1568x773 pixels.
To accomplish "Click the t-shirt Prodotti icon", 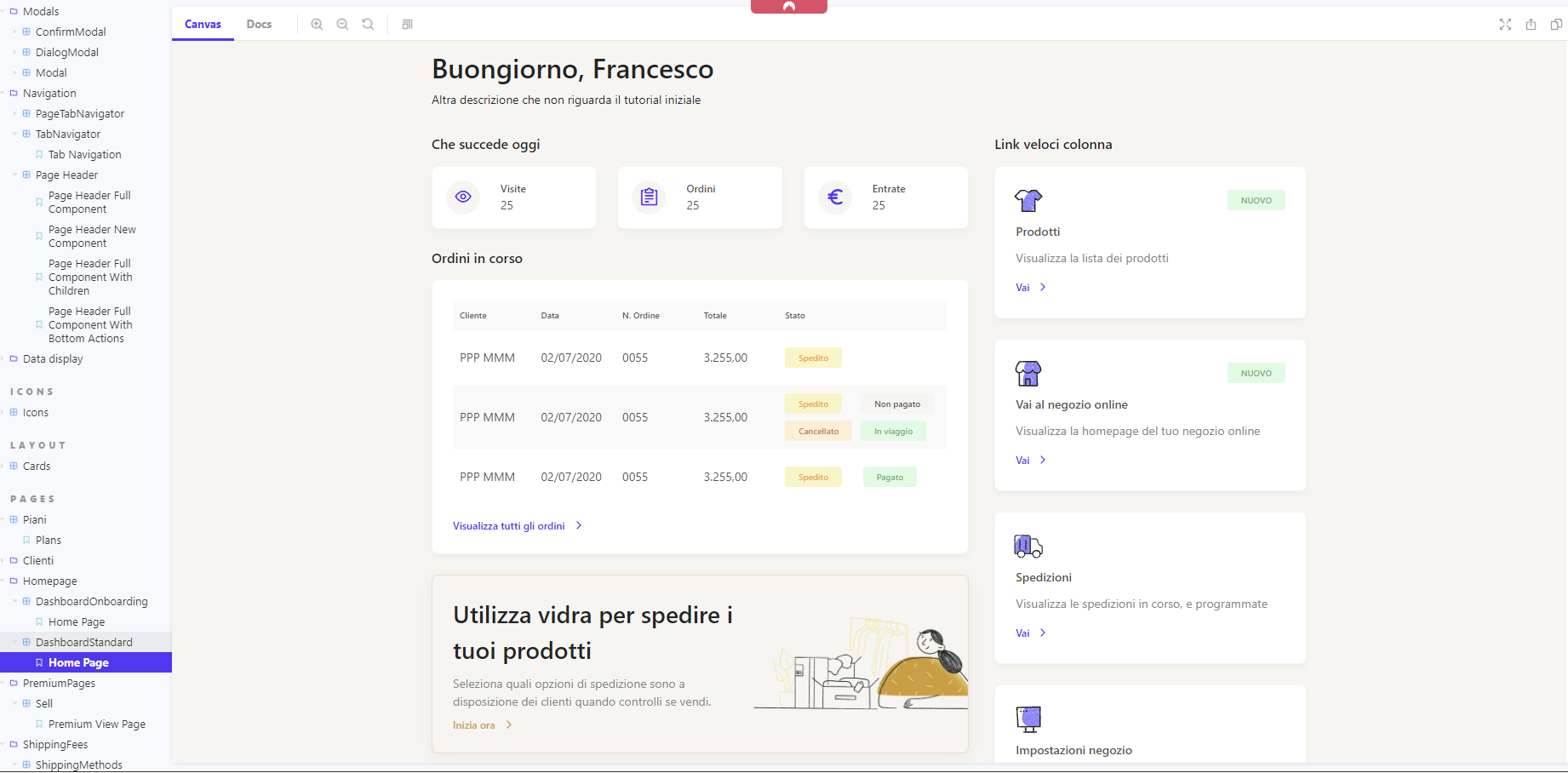I will click(x=1028, y=200).
